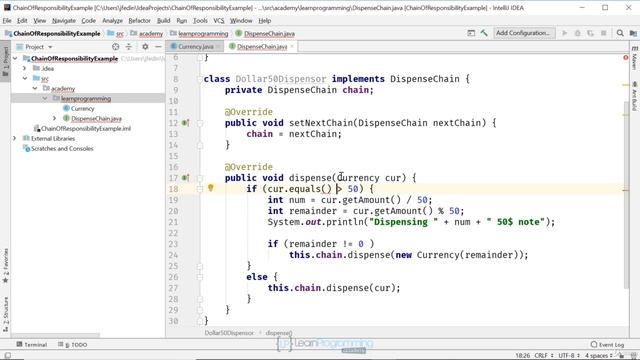
Task: Switch to the Currency.java editor tab
Action: click(x=196, y=47)
